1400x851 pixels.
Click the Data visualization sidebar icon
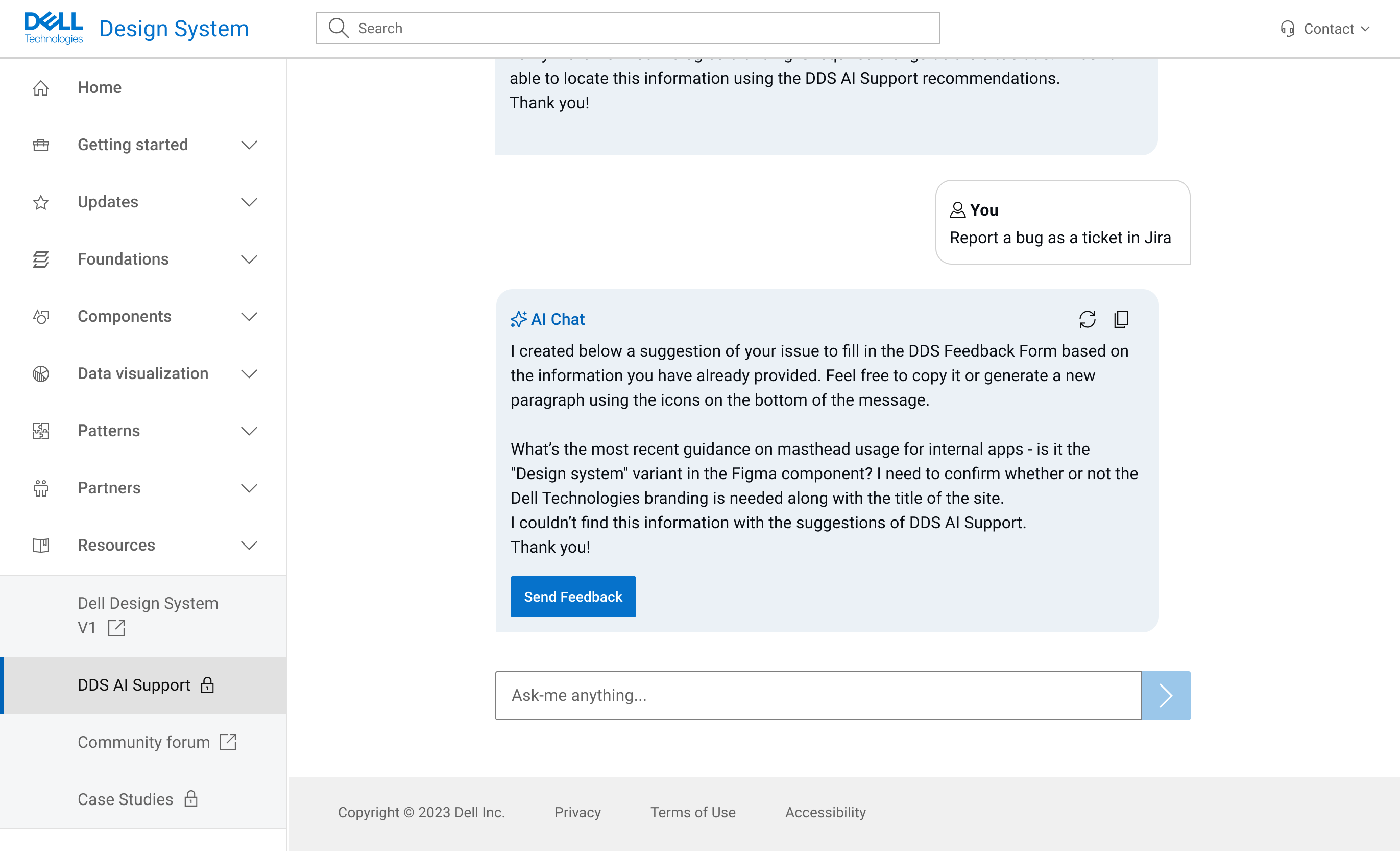41,373
